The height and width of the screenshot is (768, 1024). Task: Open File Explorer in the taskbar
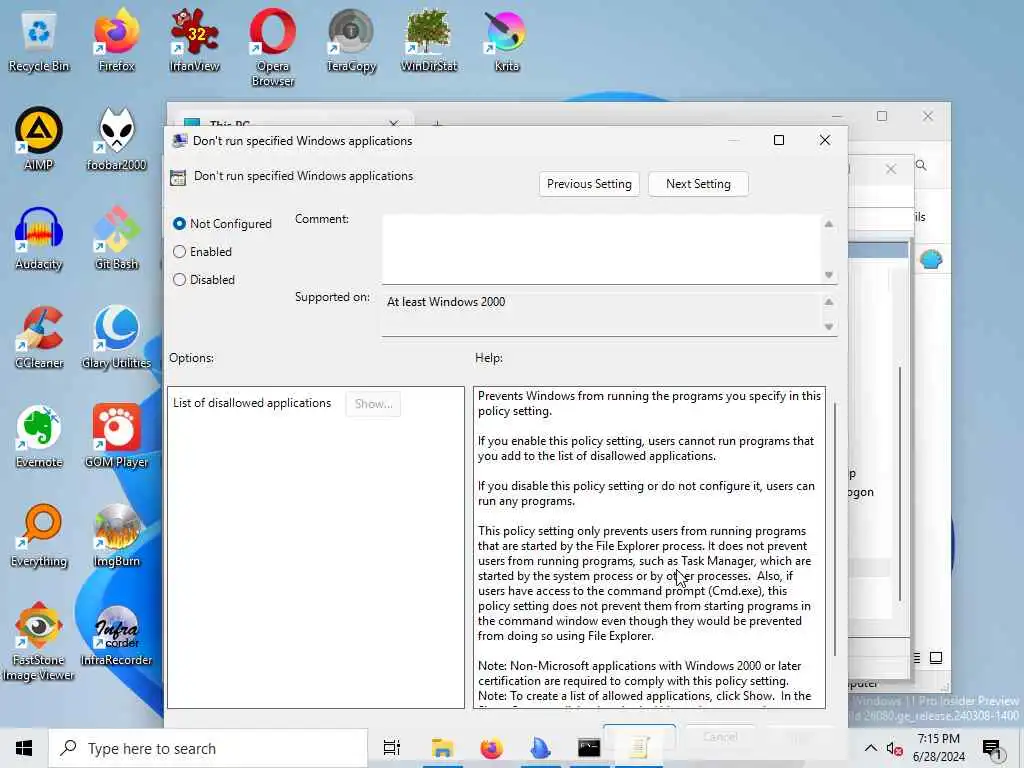coord(442,748)
